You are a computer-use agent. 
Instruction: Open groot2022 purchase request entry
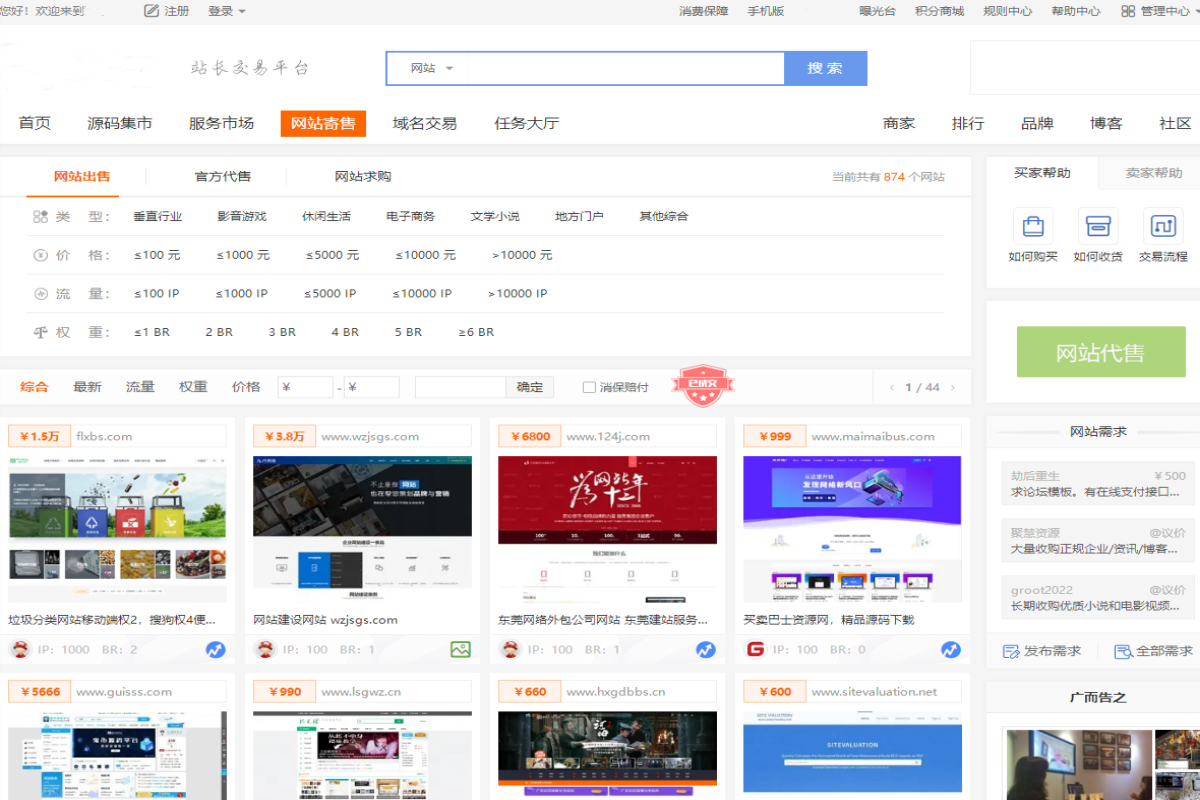[x=1098, y=598]
